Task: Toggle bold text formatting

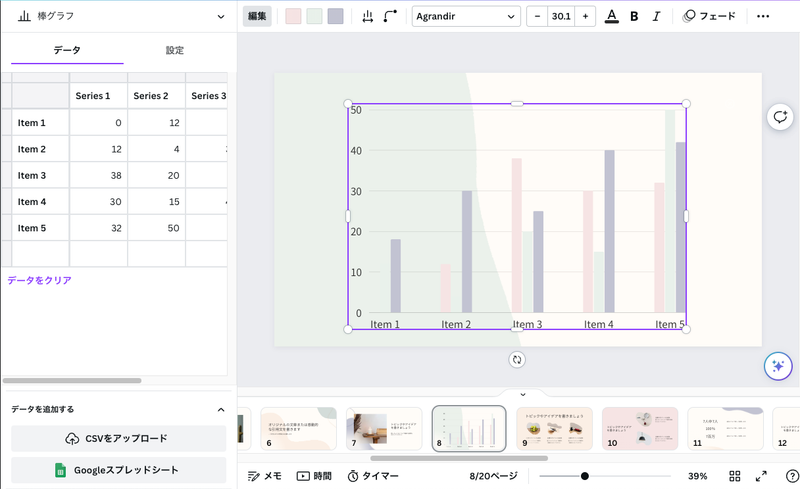Action: point(634,16)
